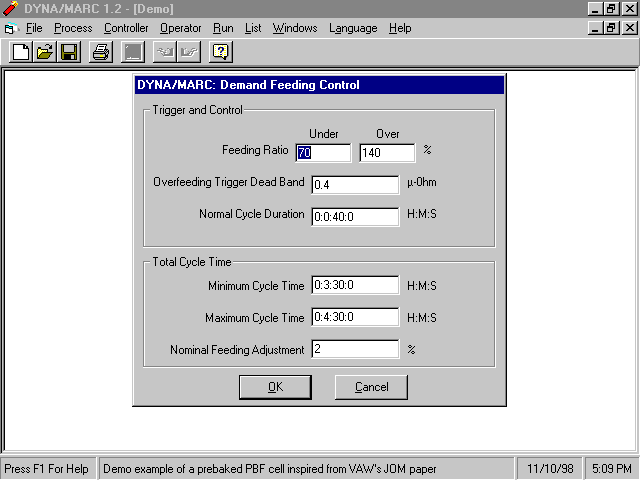Click the µ-Ohm unit label
This screenshot has height=480, width=640.
(x=422, y=182)
